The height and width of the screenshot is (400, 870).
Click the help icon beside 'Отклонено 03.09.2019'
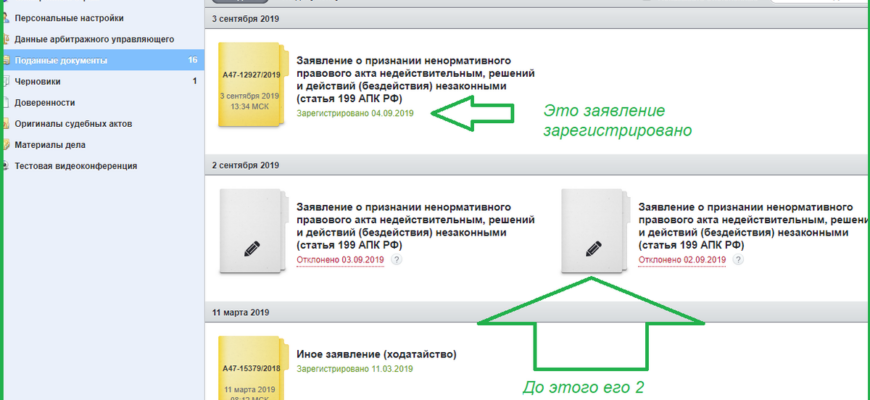(396, 260)
